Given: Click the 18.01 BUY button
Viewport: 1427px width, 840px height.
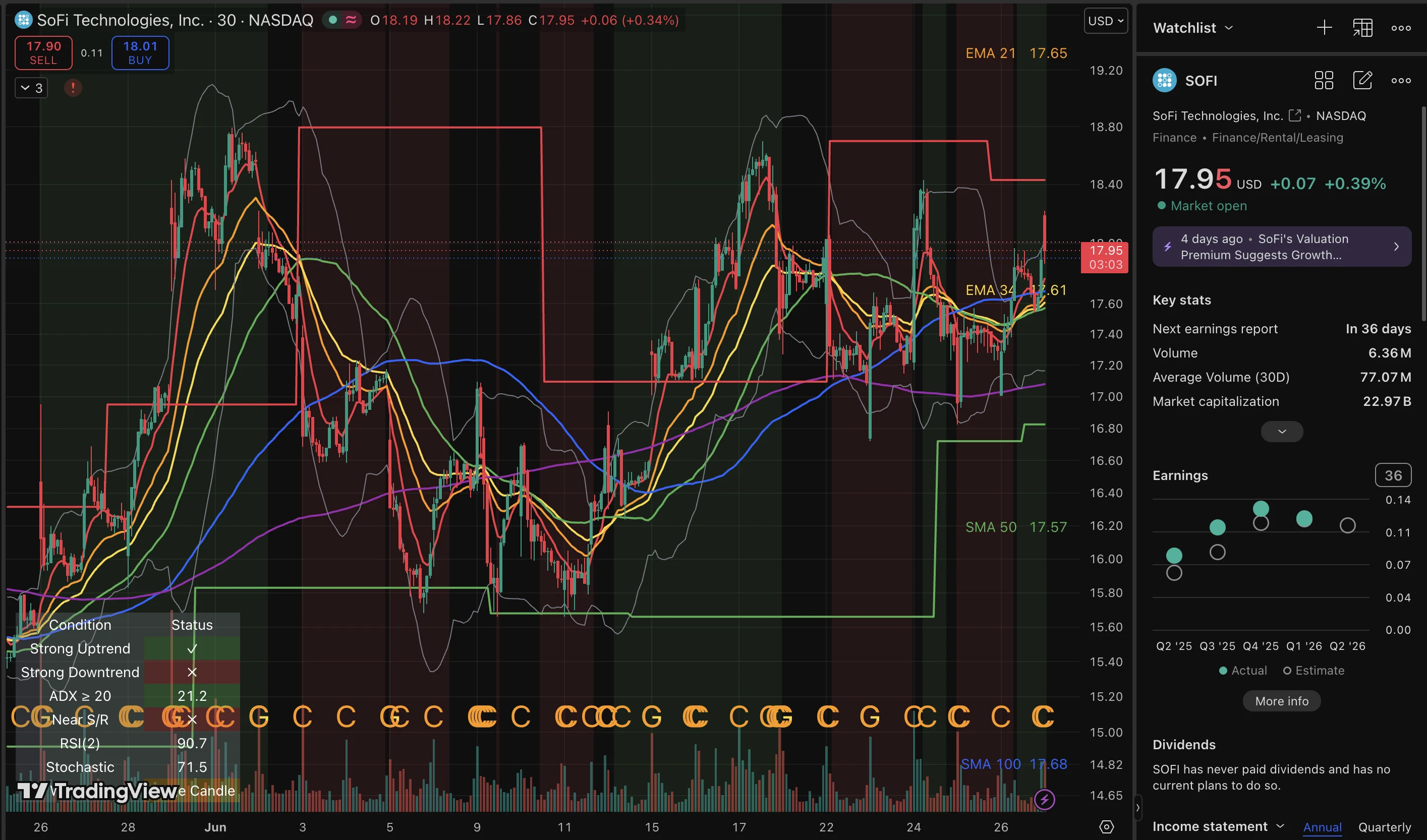Looking at the screenshot, I should 140,52.
